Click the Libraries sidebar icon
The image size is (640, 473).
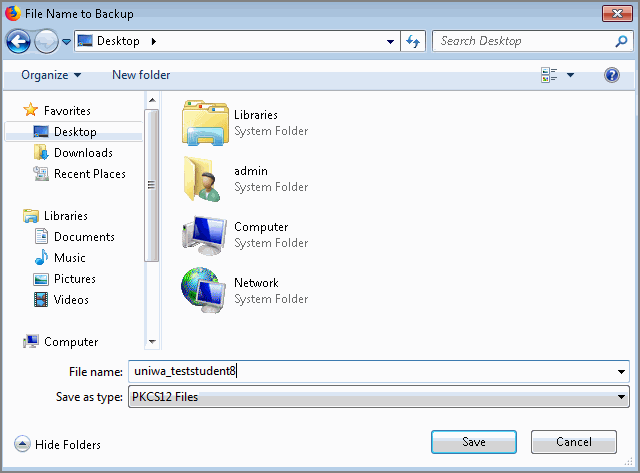pyautogui.click(x=31, y=216)
